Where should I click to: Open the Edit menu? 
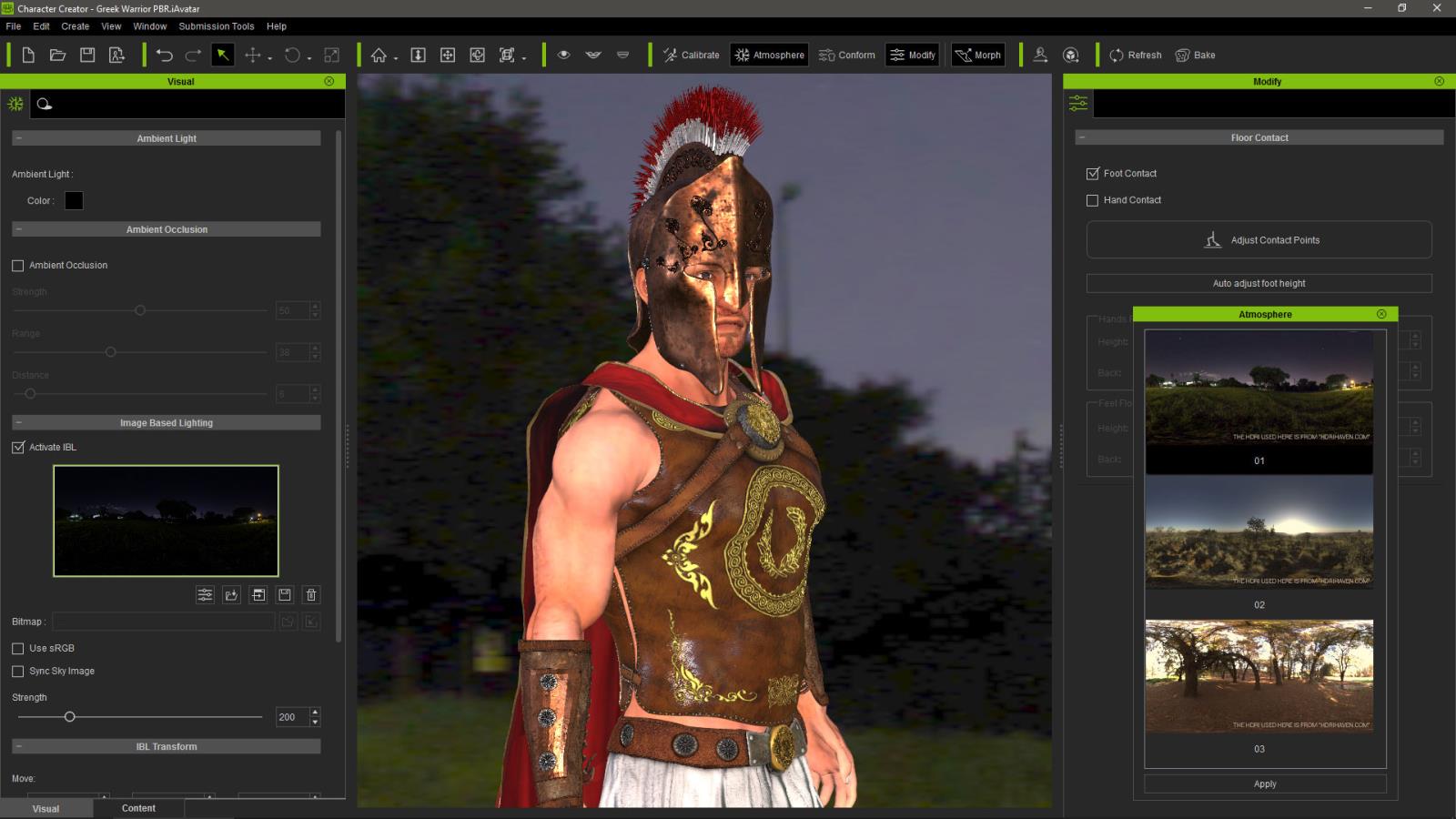[42, 26]
